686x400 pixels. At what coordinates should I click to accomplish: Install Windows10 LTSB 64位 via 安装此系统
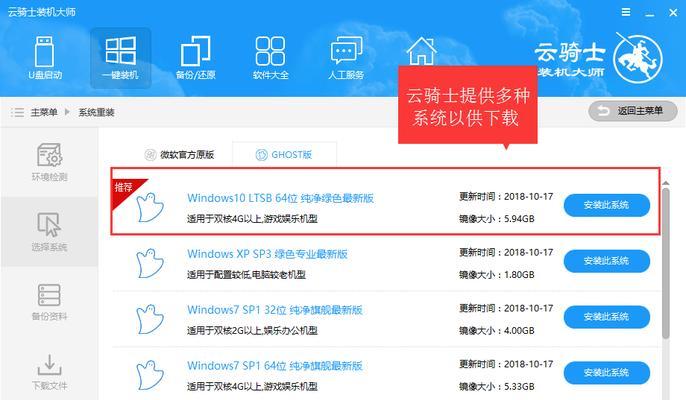pos(606,205)
